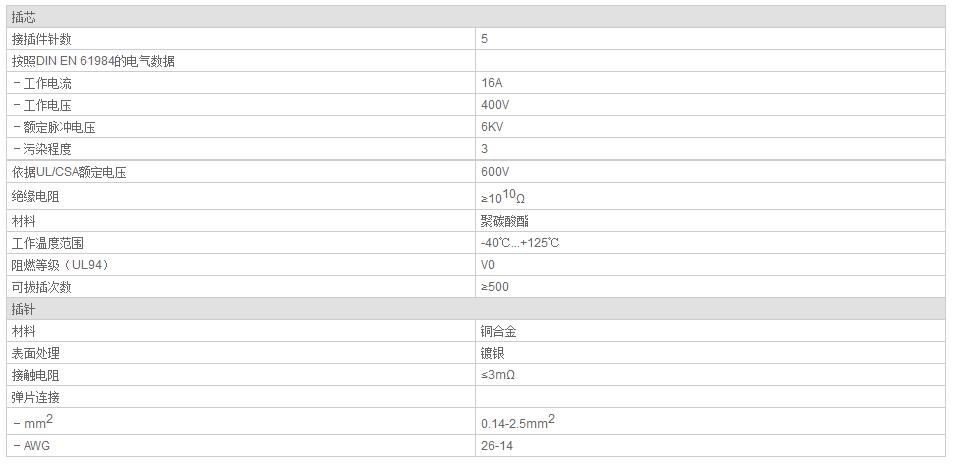954x470 pixels.
Task: Select the 铜合金 material value
Action: (499, 331)
